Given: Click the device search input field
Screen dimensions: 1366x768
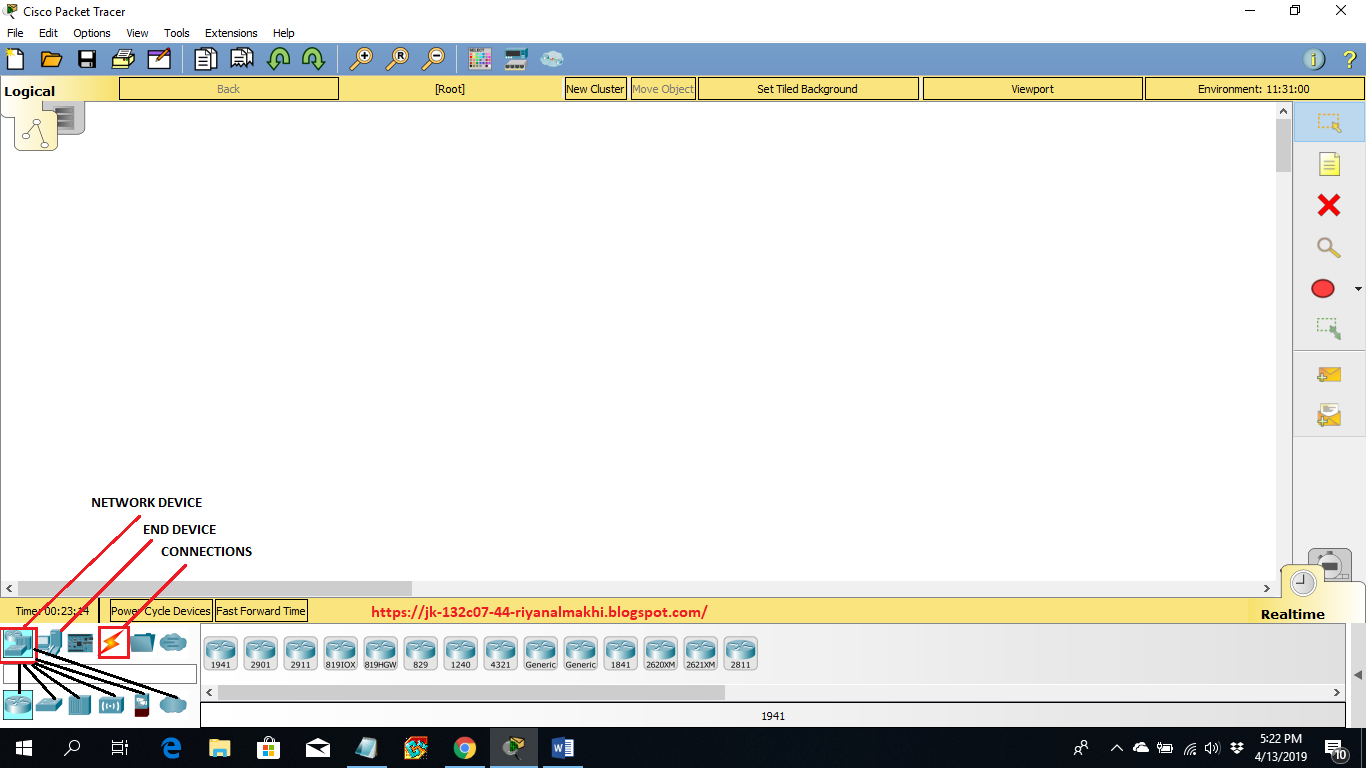Looking at the screenshot, I should [x=100, y=674].
